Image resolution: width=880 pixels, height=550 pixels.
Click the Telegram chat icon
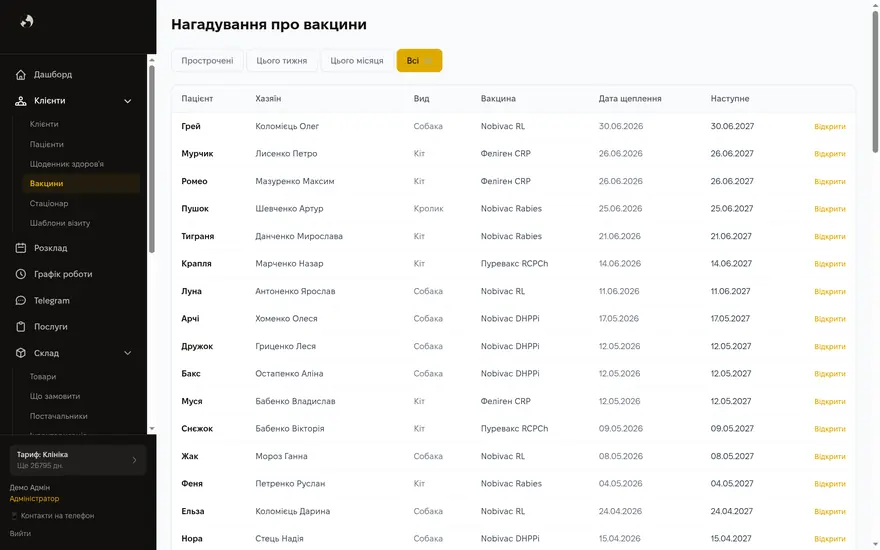[x=21, y=301]
